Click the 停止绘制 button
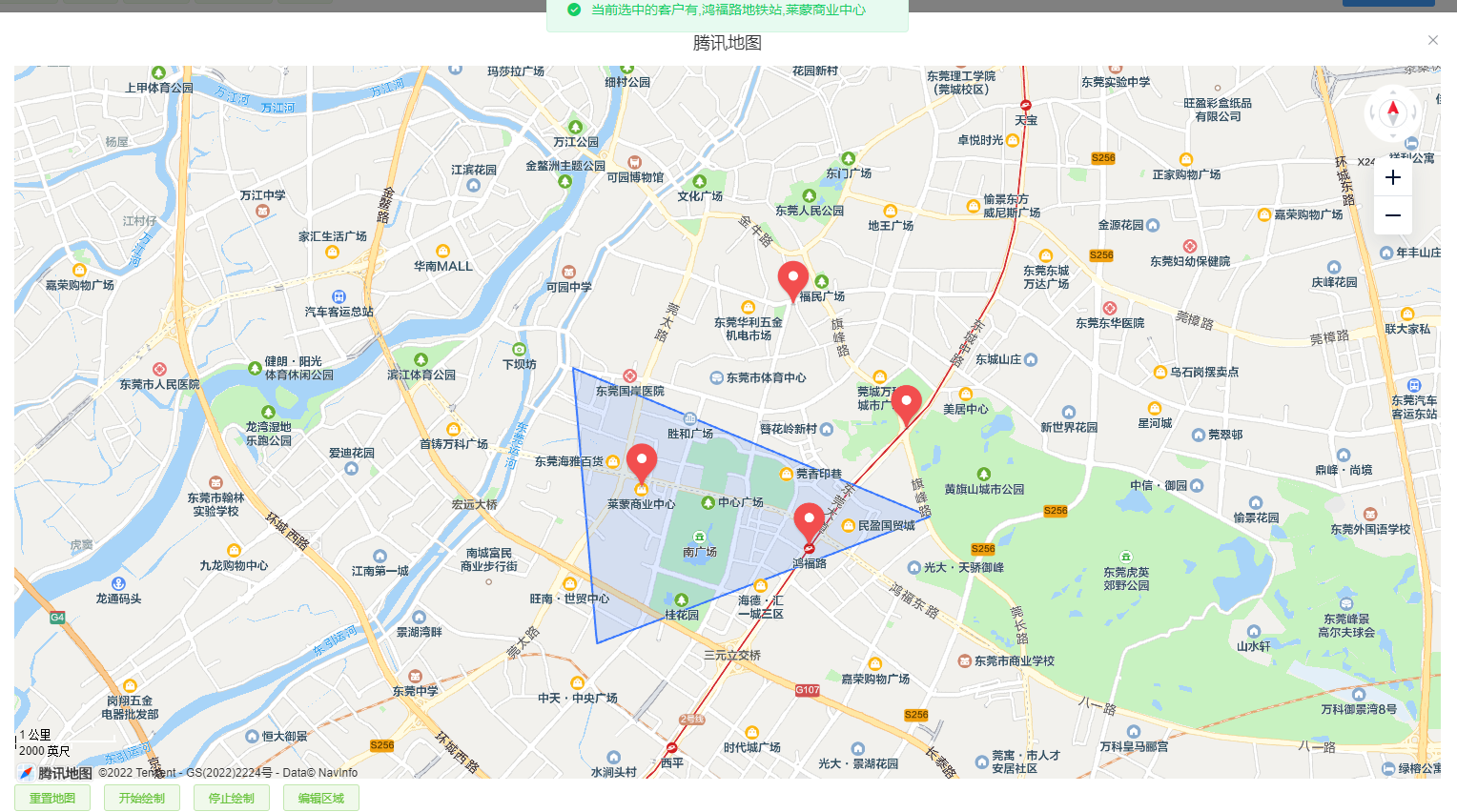The image size is (1457, 812). (232, 798)
